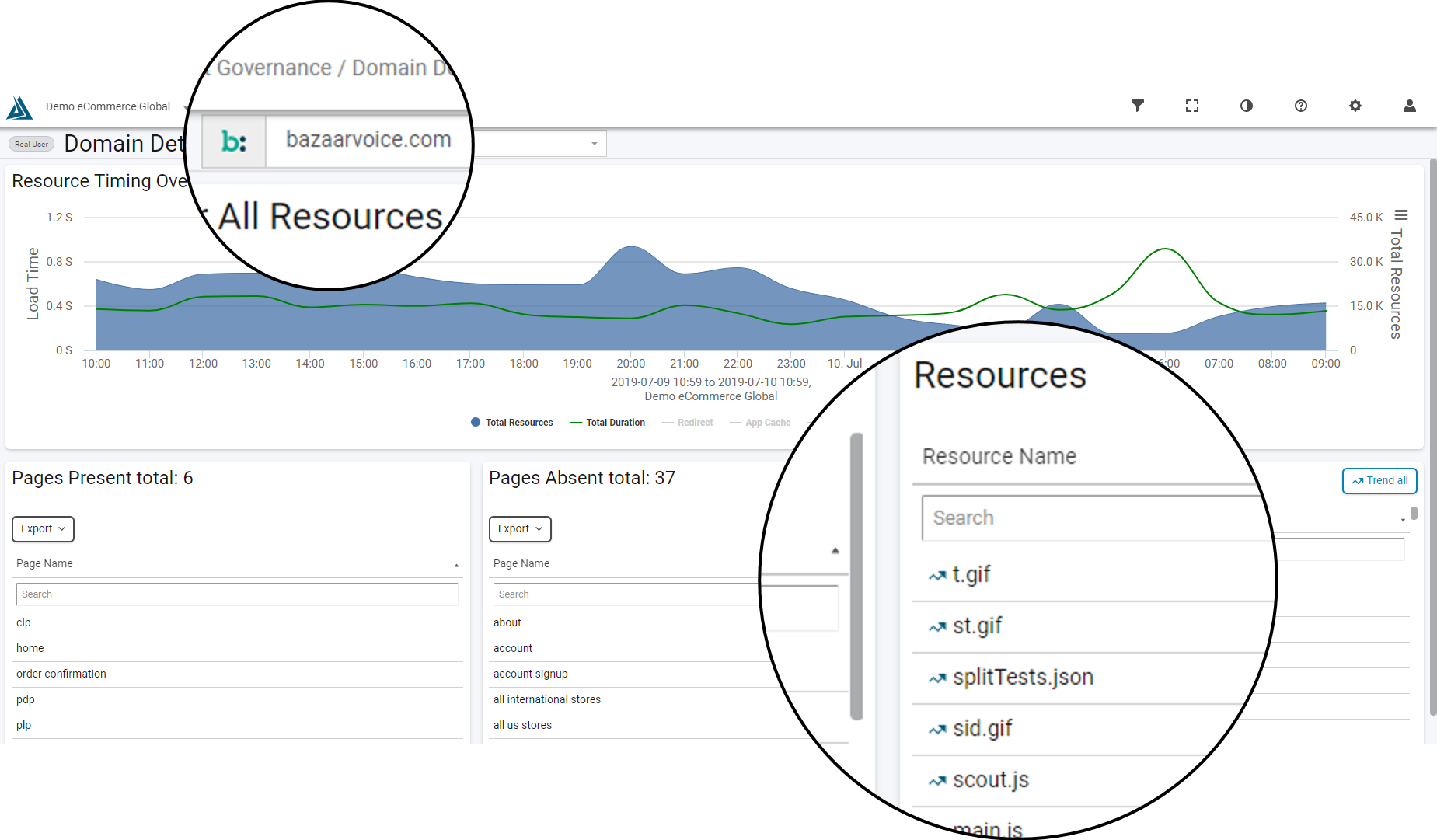Click the Trend all button
Viewport: 1437px width, 840px height.
click(1379, 480)
